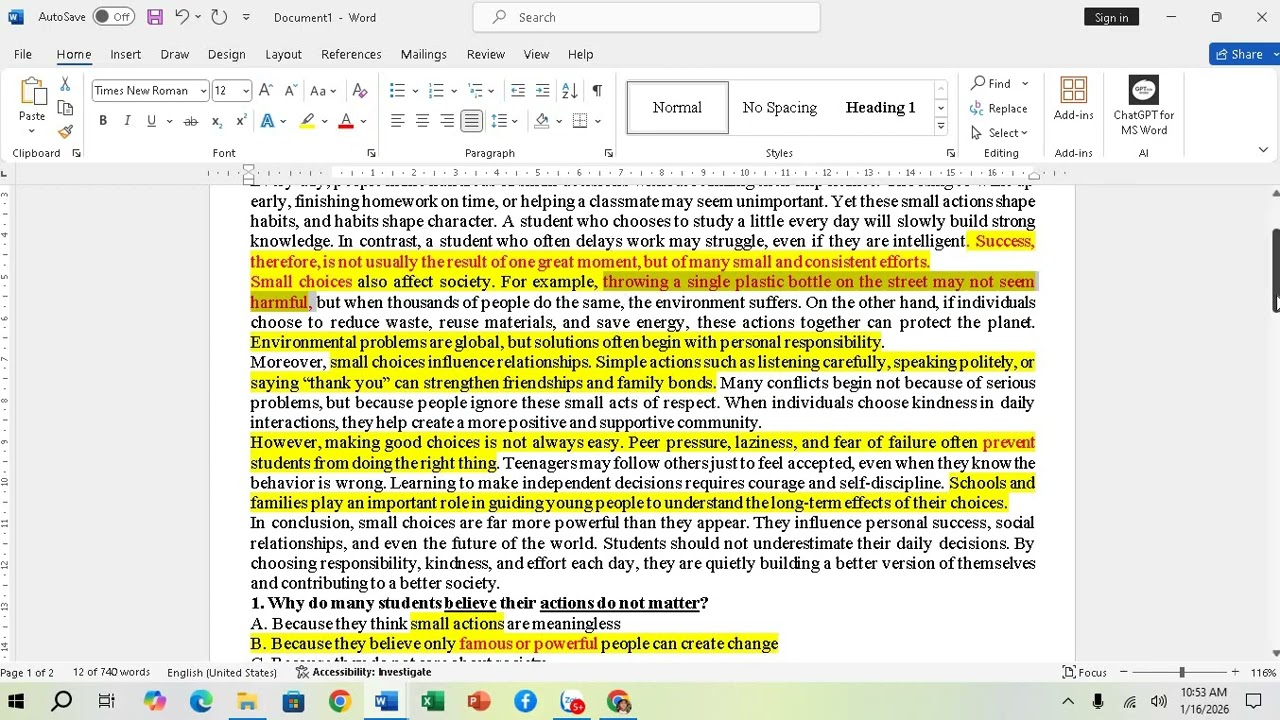The height and width of the screenshot is (720, 1280).
Task: Open the Find tool
Action: pyautogui.click(x=992, y=83)
